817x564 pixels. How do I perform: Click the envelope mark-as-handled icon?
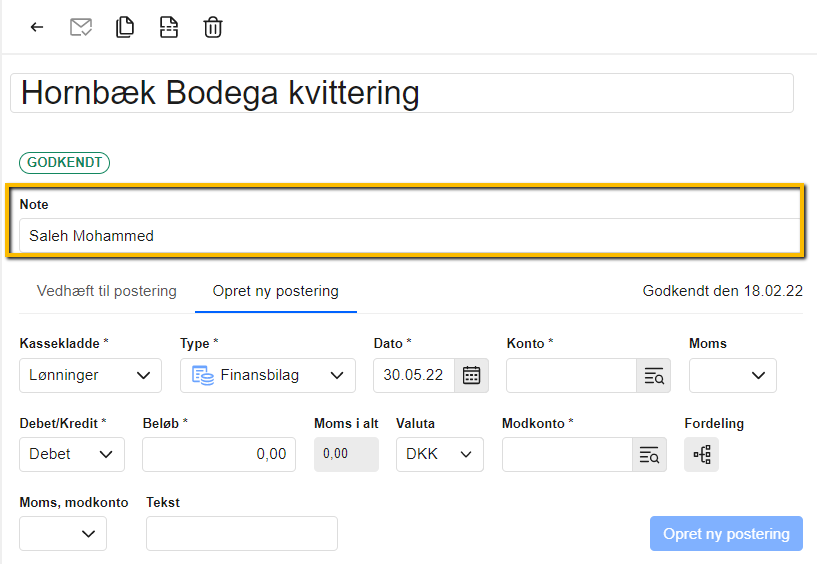click(x=81, y=27)
